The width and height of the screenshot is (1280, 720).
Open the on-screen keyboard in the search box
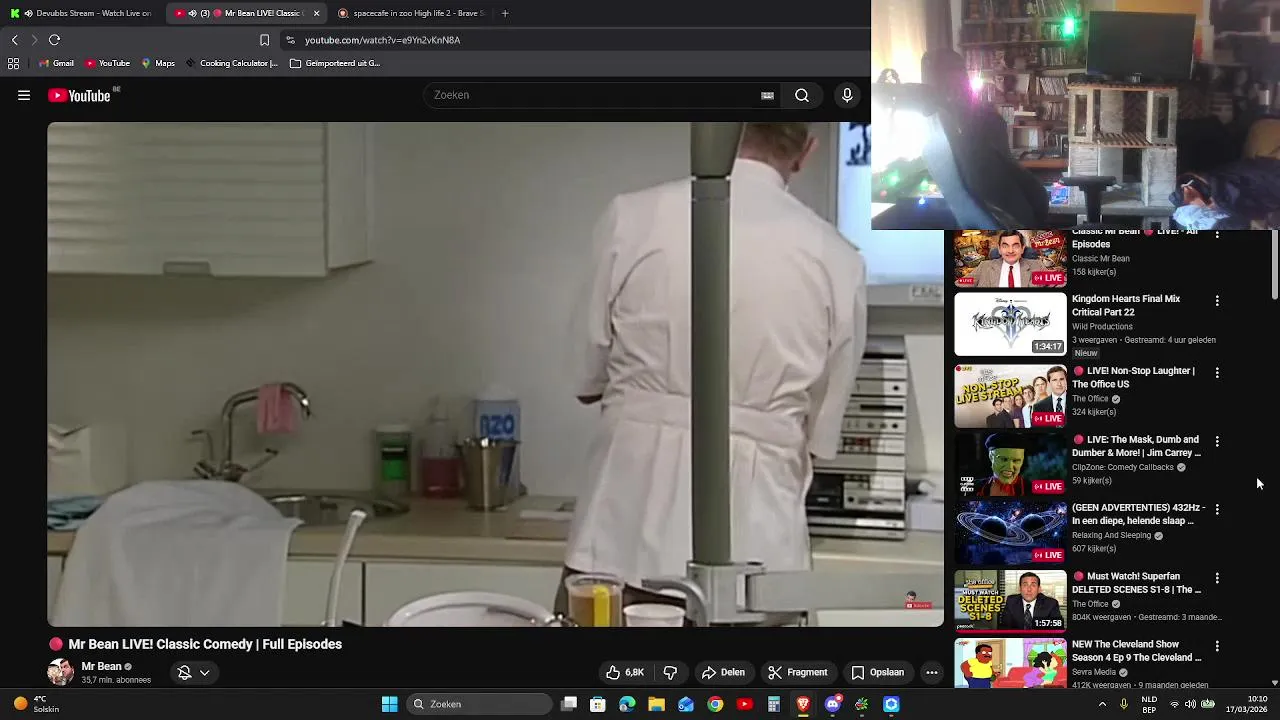[767, 95]
